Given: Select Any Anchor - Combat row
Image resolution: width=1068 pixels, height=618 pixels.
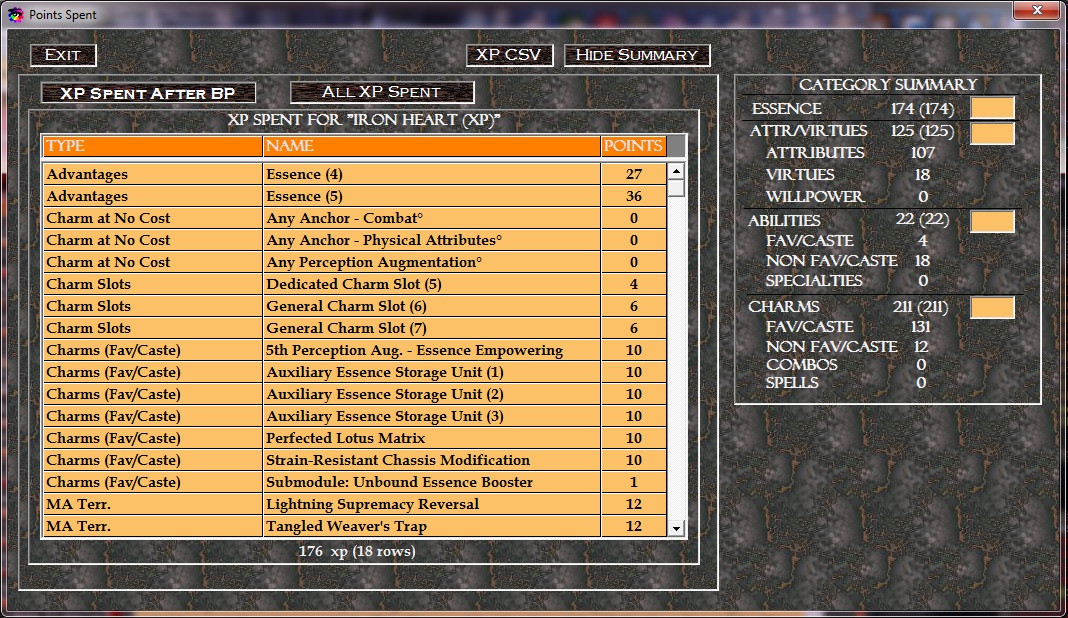Looking at the screenshot, I should (355, 218).
